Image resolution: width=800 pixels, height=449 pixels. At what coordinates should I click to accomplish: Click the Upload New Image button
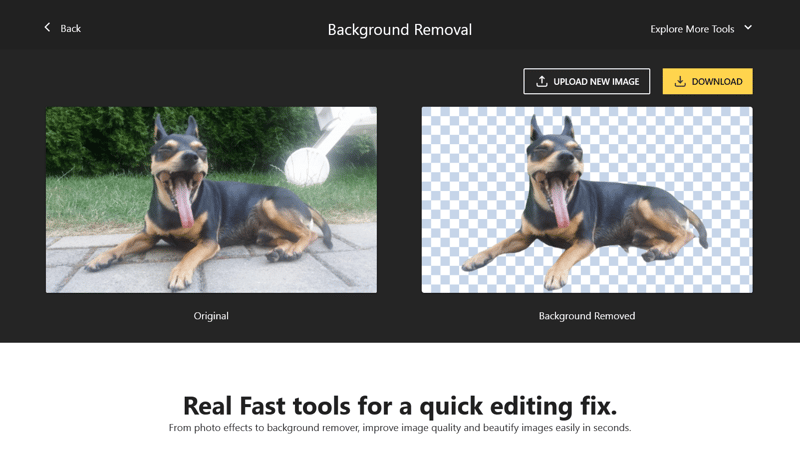(x=586, y=81)
